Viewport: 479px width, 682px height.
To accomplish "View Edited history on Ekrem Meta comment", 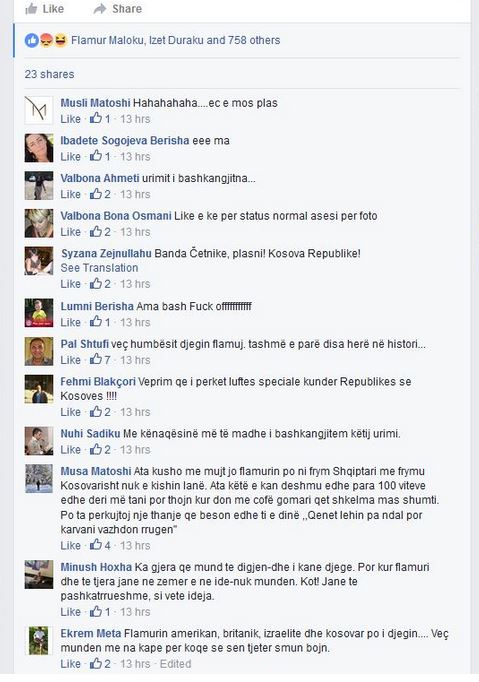I will pyautogui.click(x=175, y=664).
